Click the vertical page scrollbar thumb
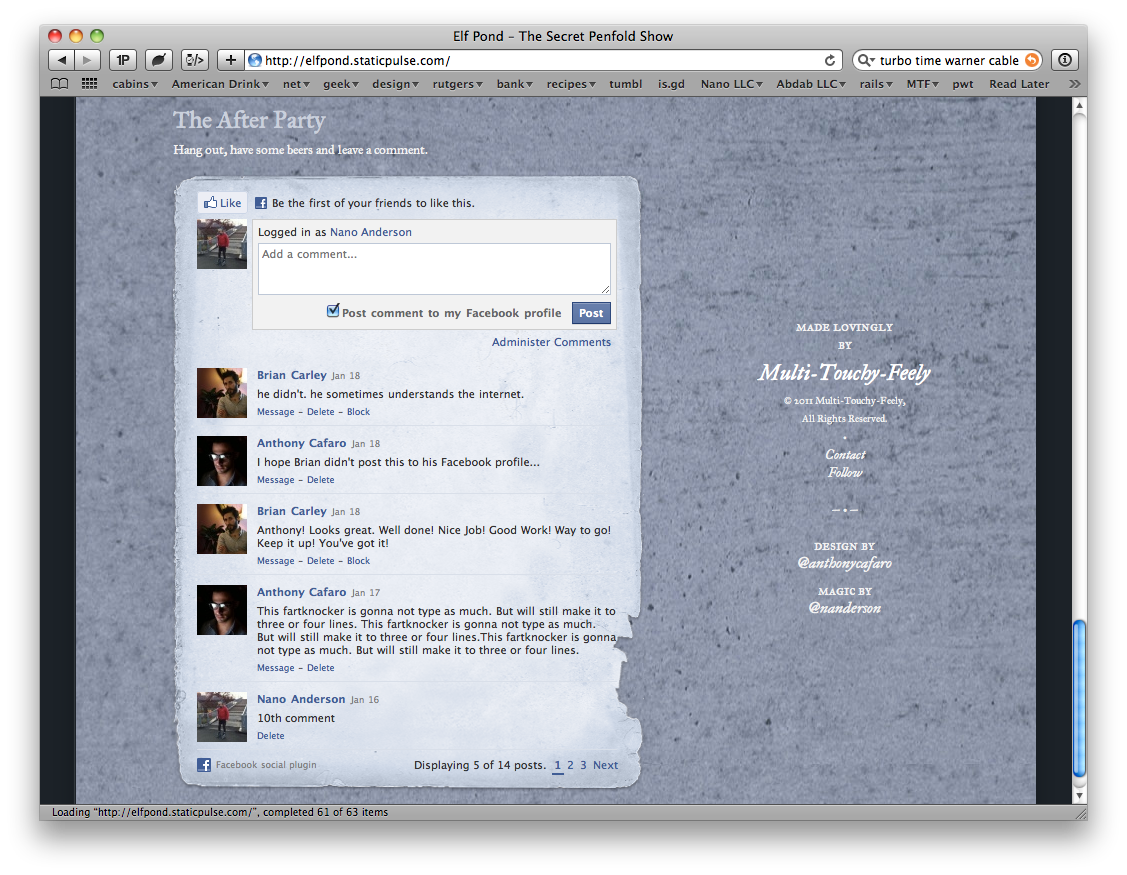 click(x=1078, y=698)
